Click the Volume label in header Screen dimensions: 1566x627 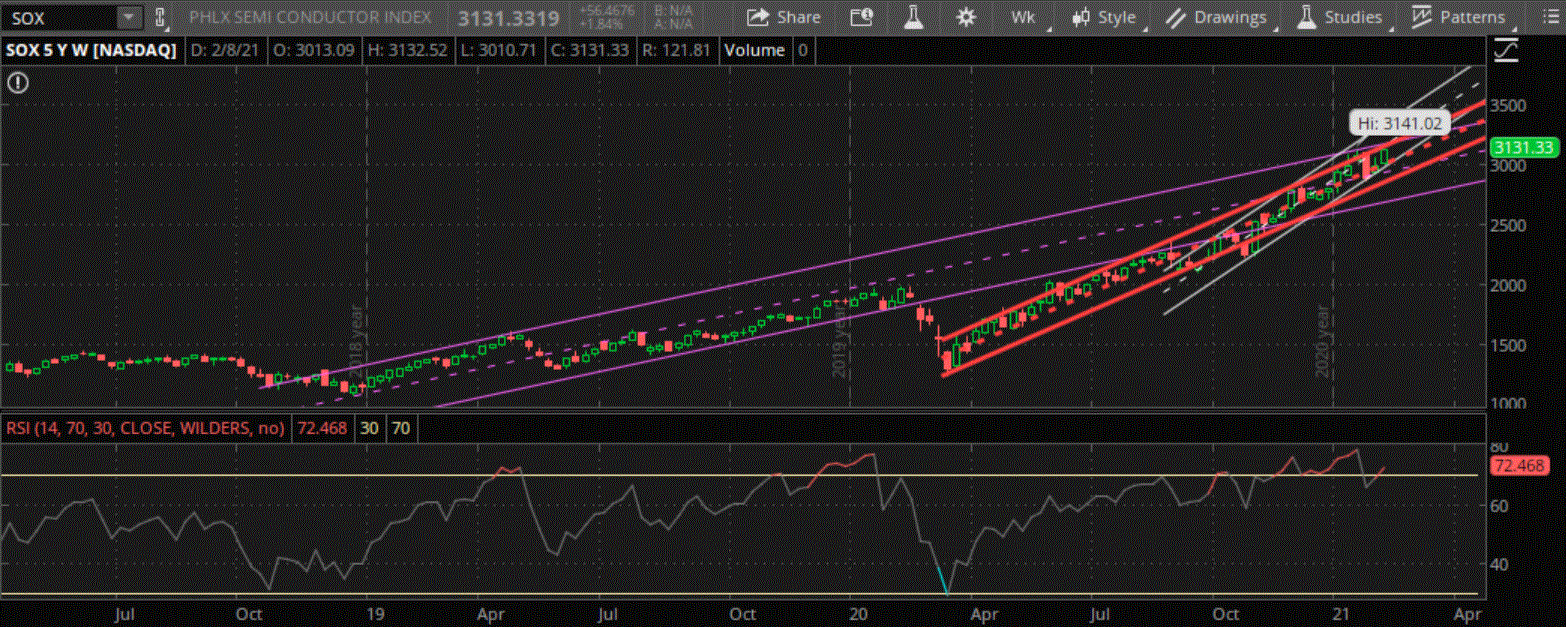[754, 50]
